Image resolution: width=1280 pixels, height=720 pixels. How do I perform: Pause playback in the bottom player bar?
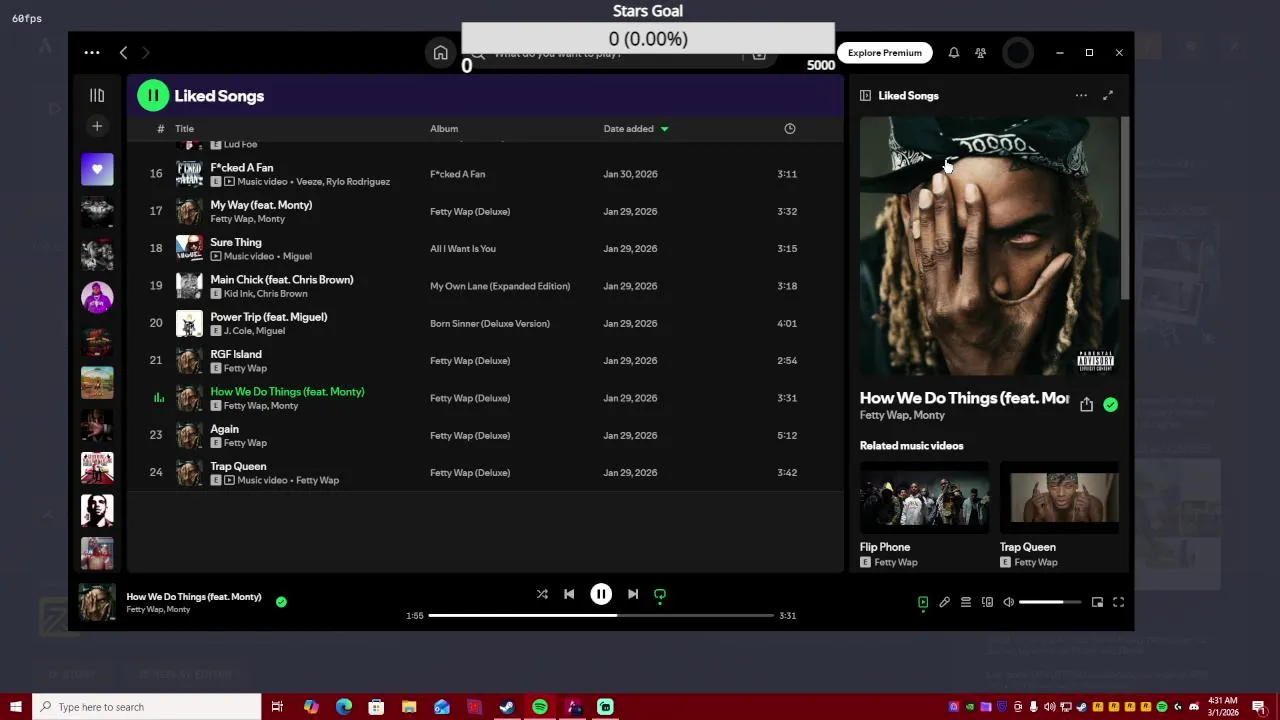(601, 594)
